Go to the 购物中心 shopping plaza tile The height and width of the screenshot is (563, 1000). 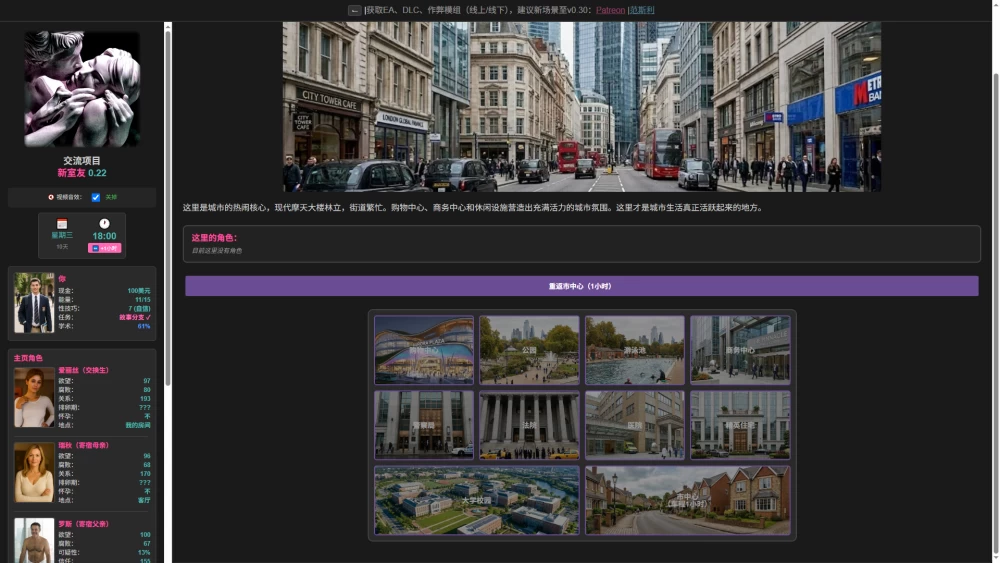click(424, 350)
